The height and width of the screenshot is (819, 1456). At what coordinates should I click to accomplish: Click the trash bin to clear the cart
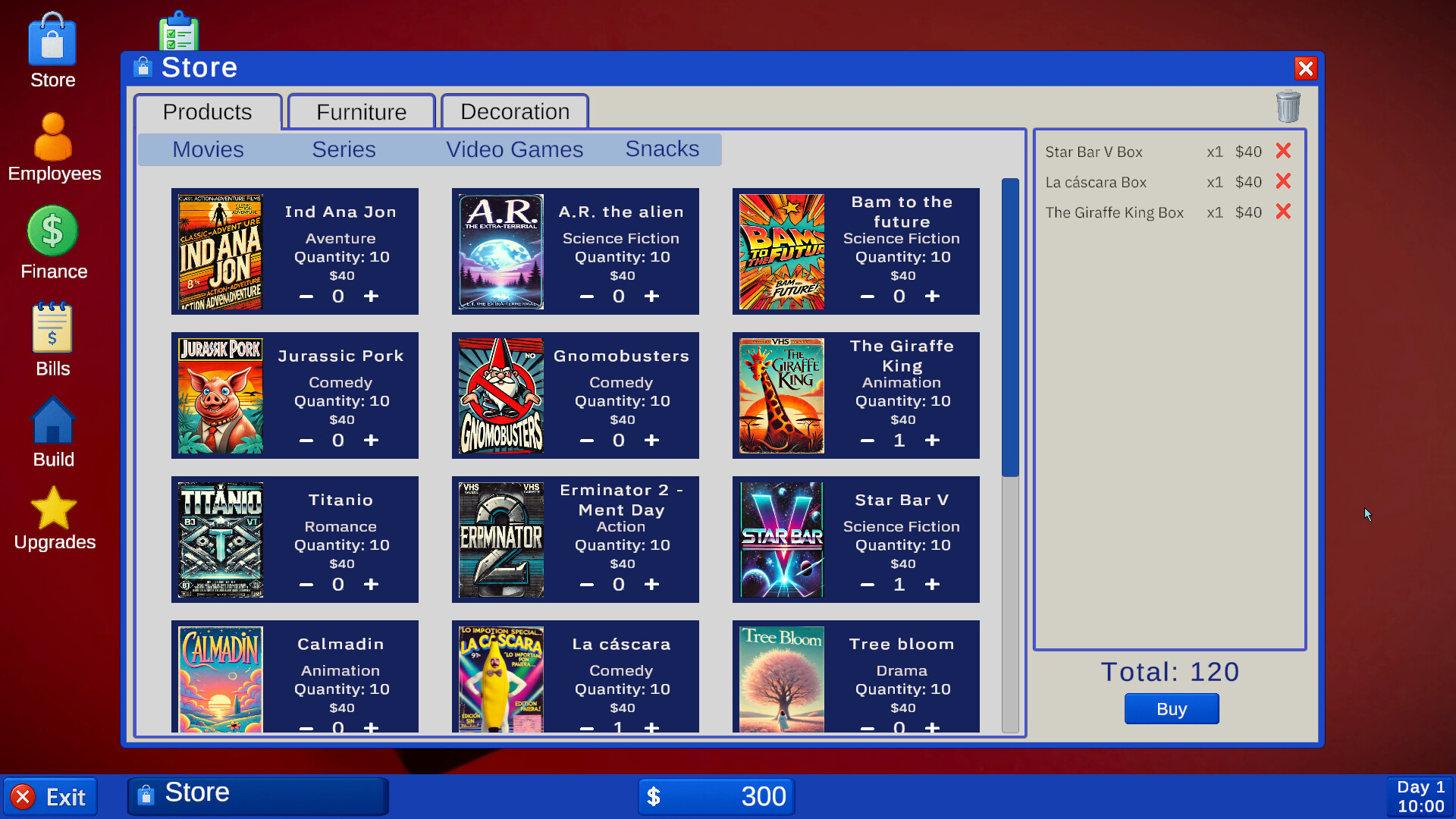tap(1289, 106)
